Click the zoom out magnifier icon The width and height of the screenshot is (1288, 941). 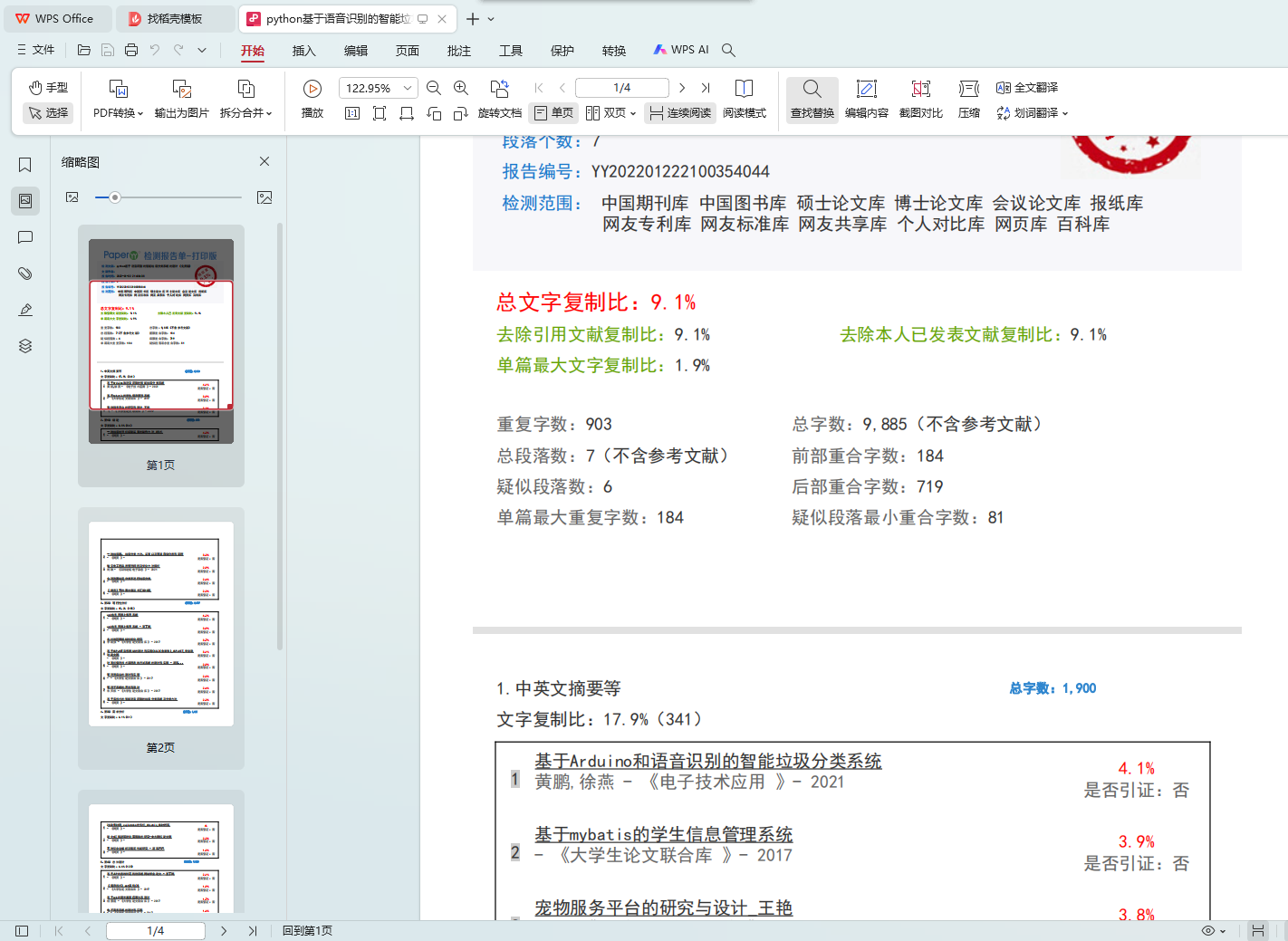tap(434, 88)
